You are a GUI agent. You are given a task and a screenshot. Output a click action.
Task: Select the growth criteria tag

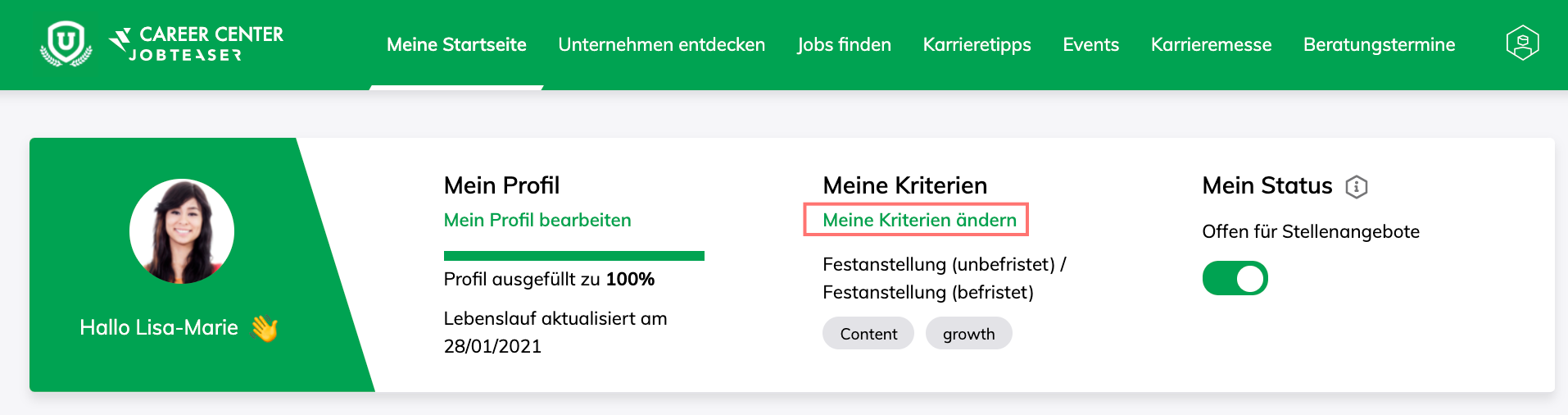click(x=969, y=334)
